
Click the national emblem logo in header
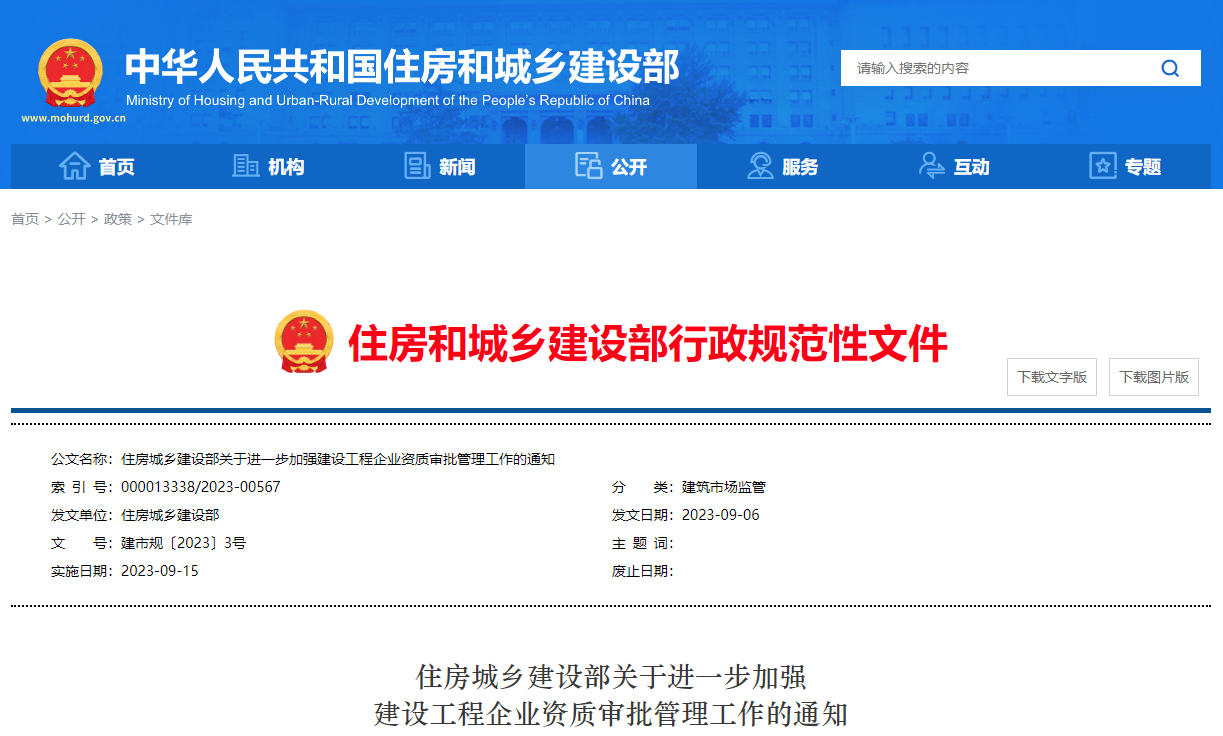[70, 73]
